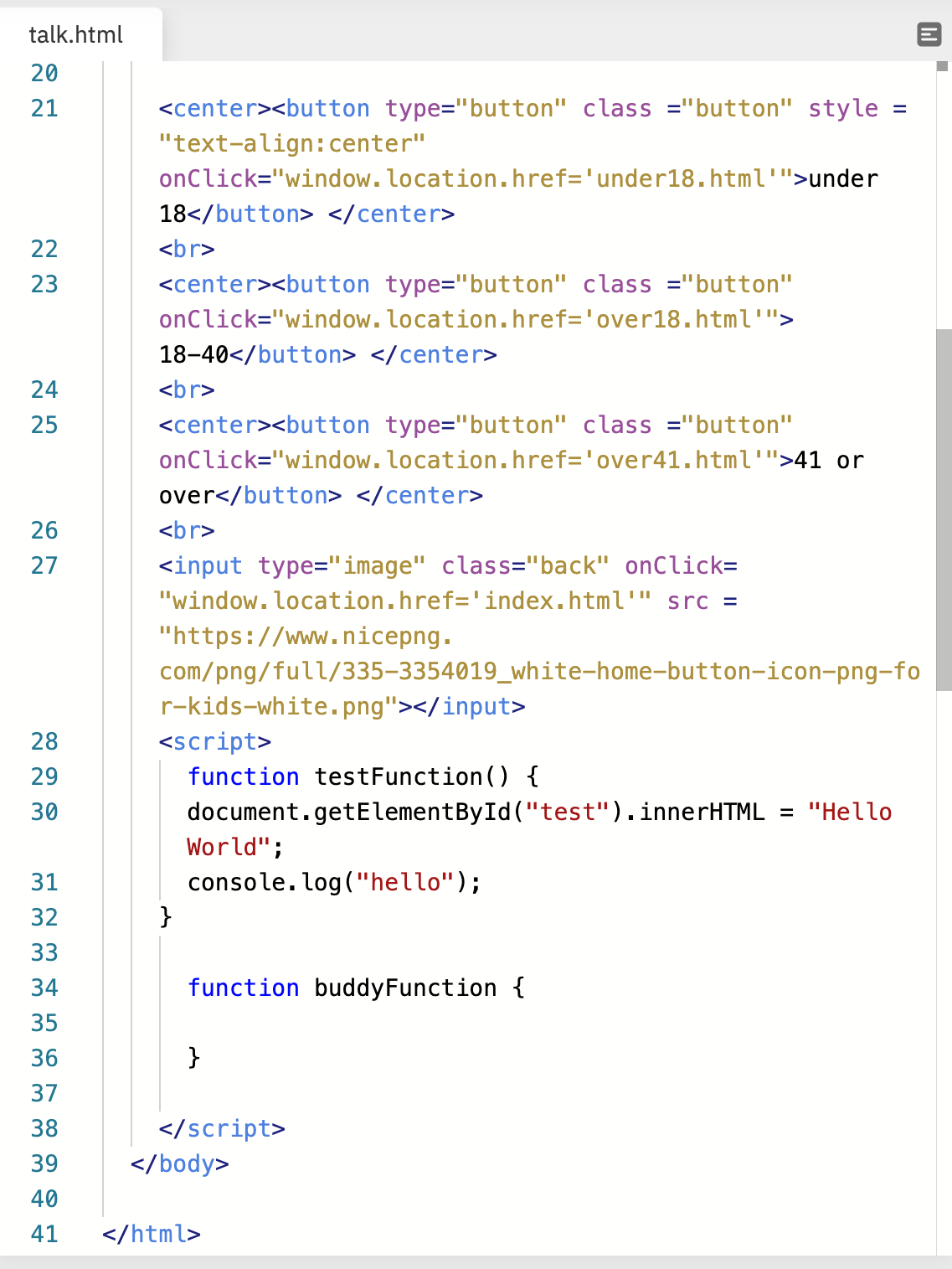Click the closing </html> tag

pos(152,1234)
